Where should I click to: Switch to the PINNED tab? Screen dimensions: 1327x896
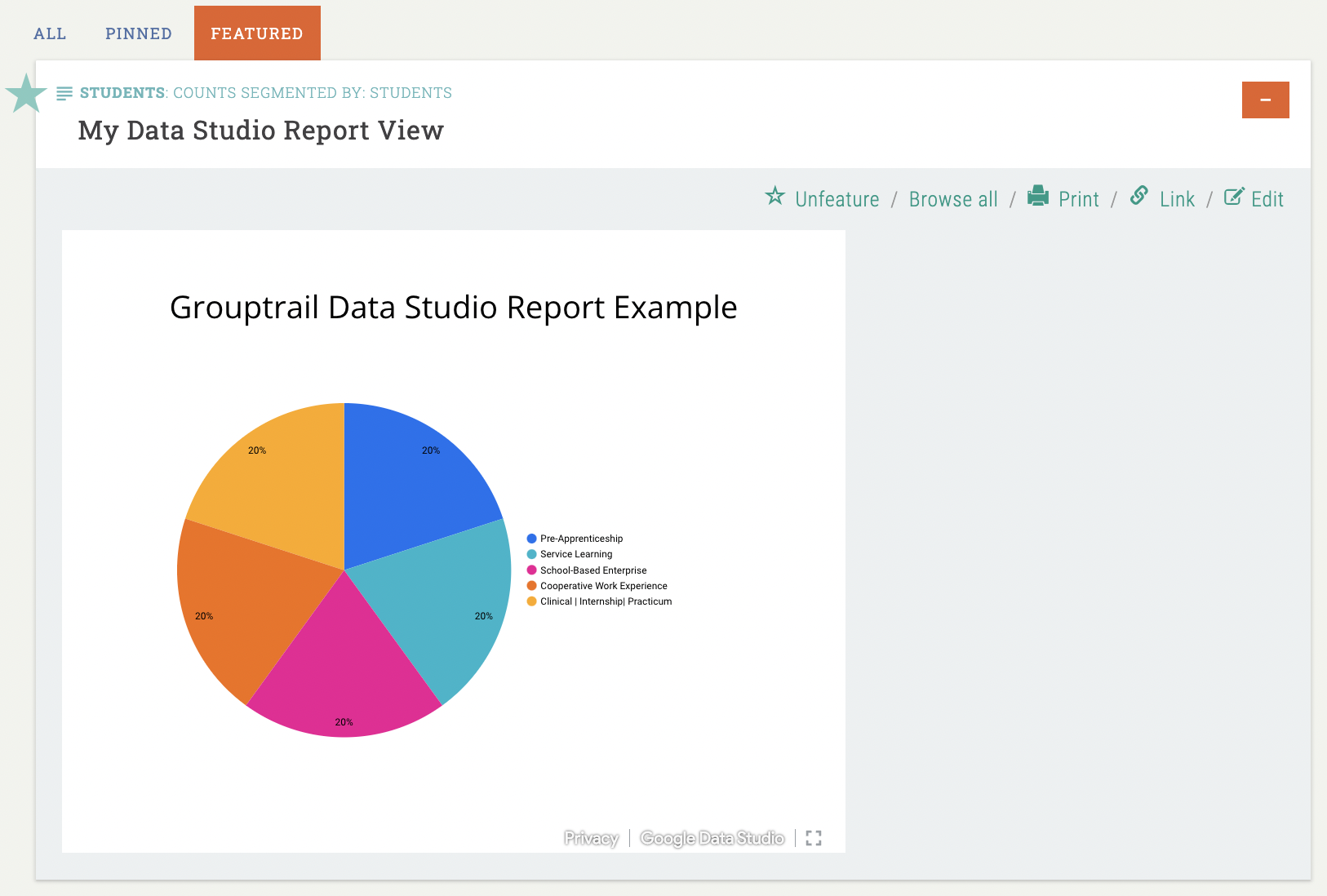[139, 33]
